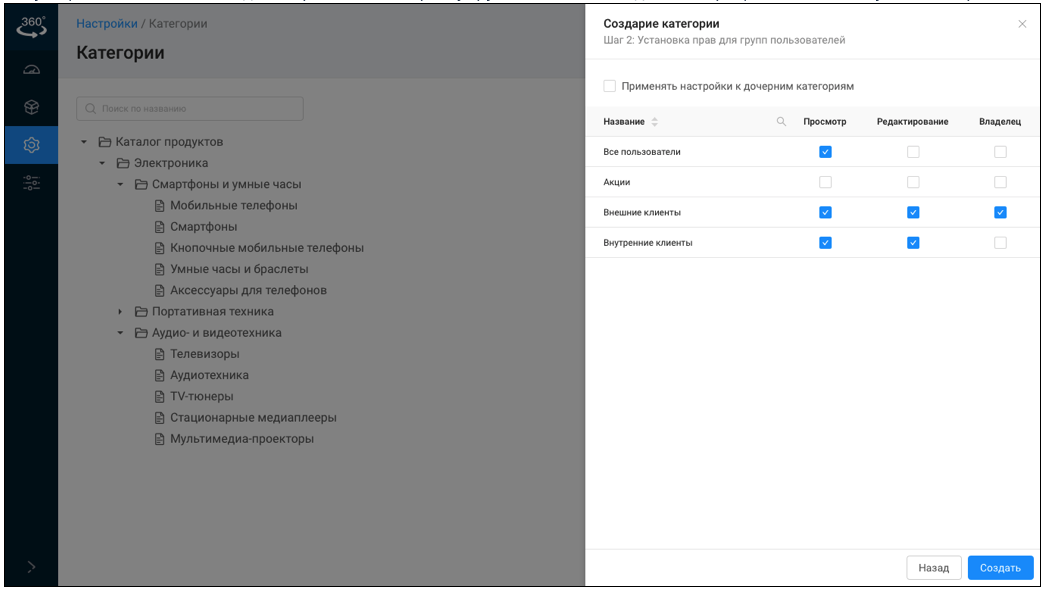This screenshot has height=591, width=1045.
Task: Click the search icon in Название column
Action: [x=781, y=122]
